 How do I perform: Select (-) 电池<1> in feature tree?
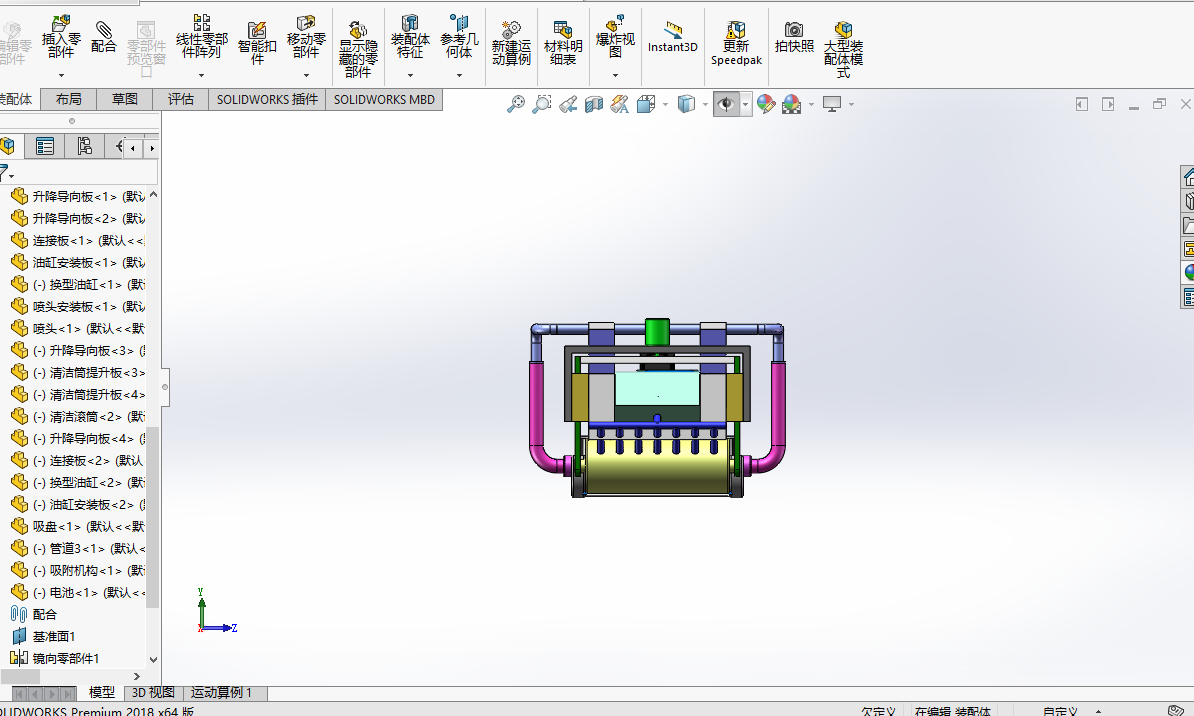(78, 593)
